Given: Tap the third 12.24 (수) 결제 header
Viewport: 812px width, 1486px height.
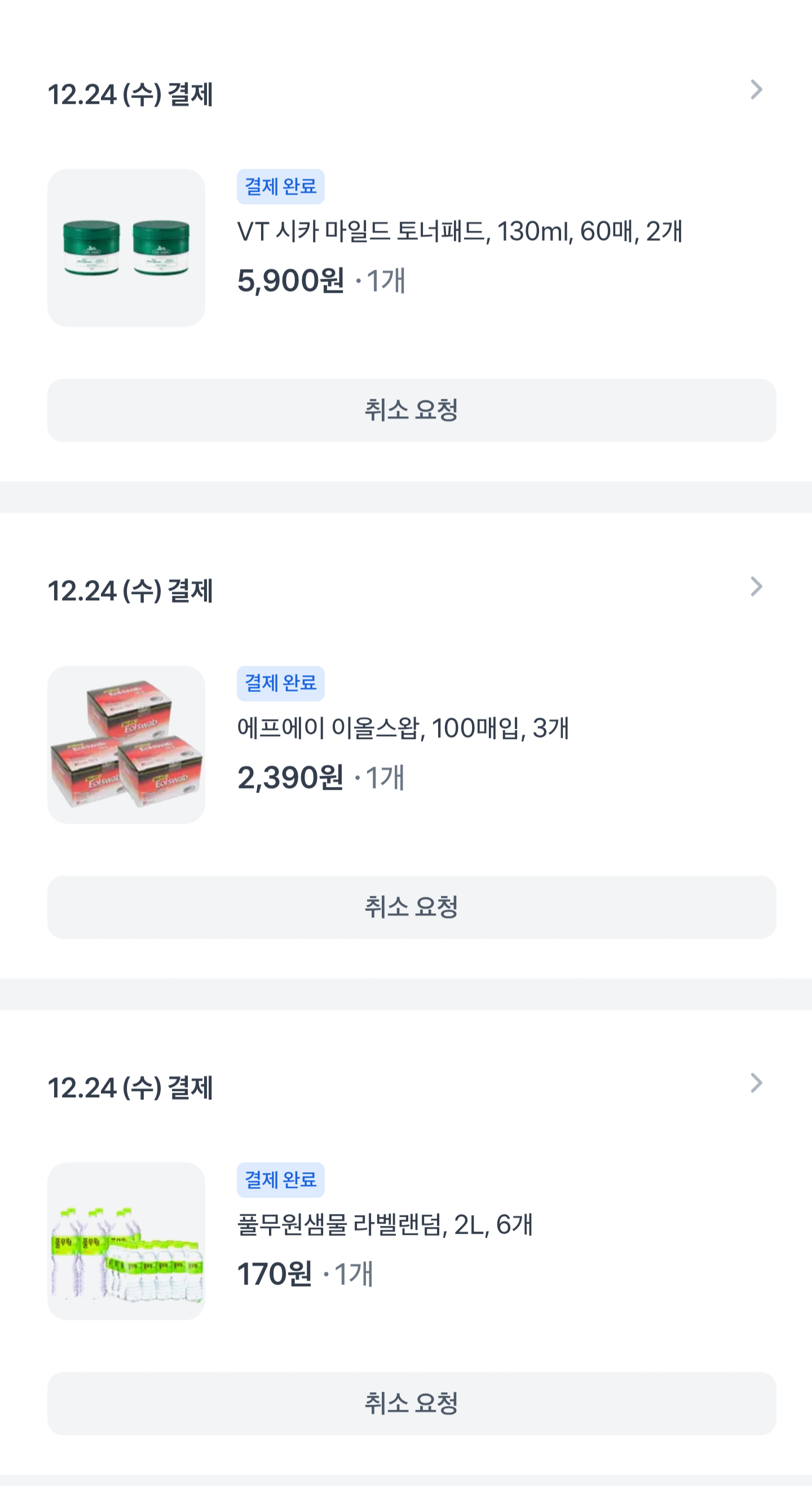Looking at the screenshot, I should click(x=130, y=1087).
